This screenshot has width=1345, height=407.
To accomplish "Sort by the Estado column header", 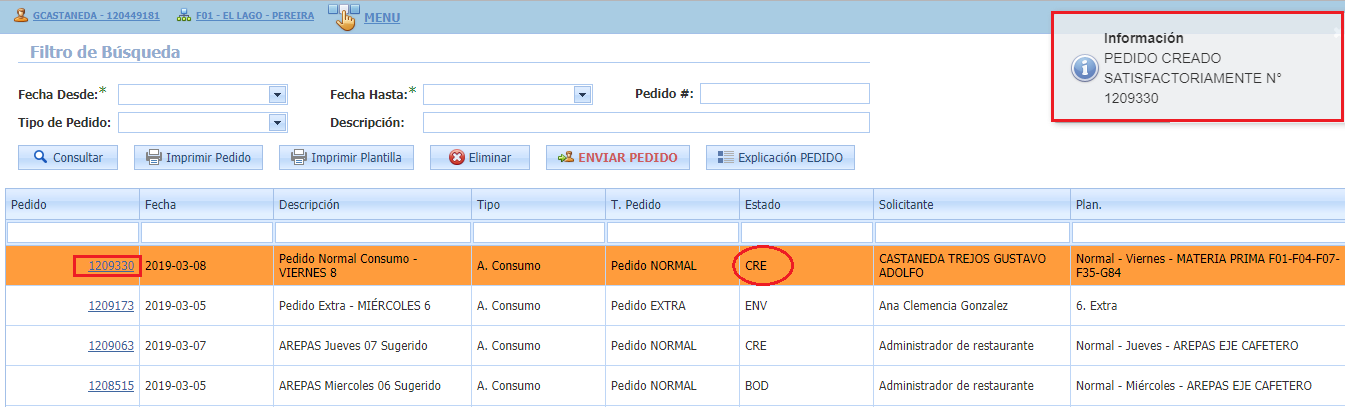I will (x=806, y=204).
